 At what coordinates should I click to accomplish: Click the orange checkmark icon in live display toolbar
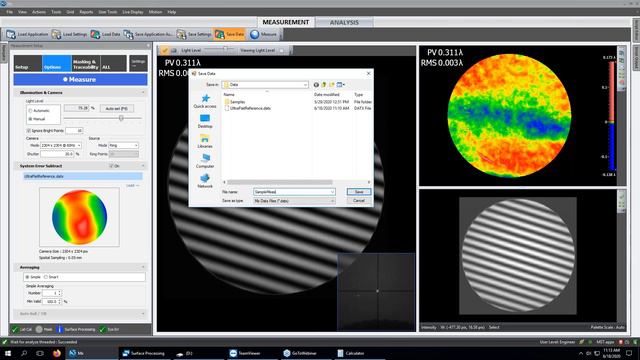[x=164, y=50]
